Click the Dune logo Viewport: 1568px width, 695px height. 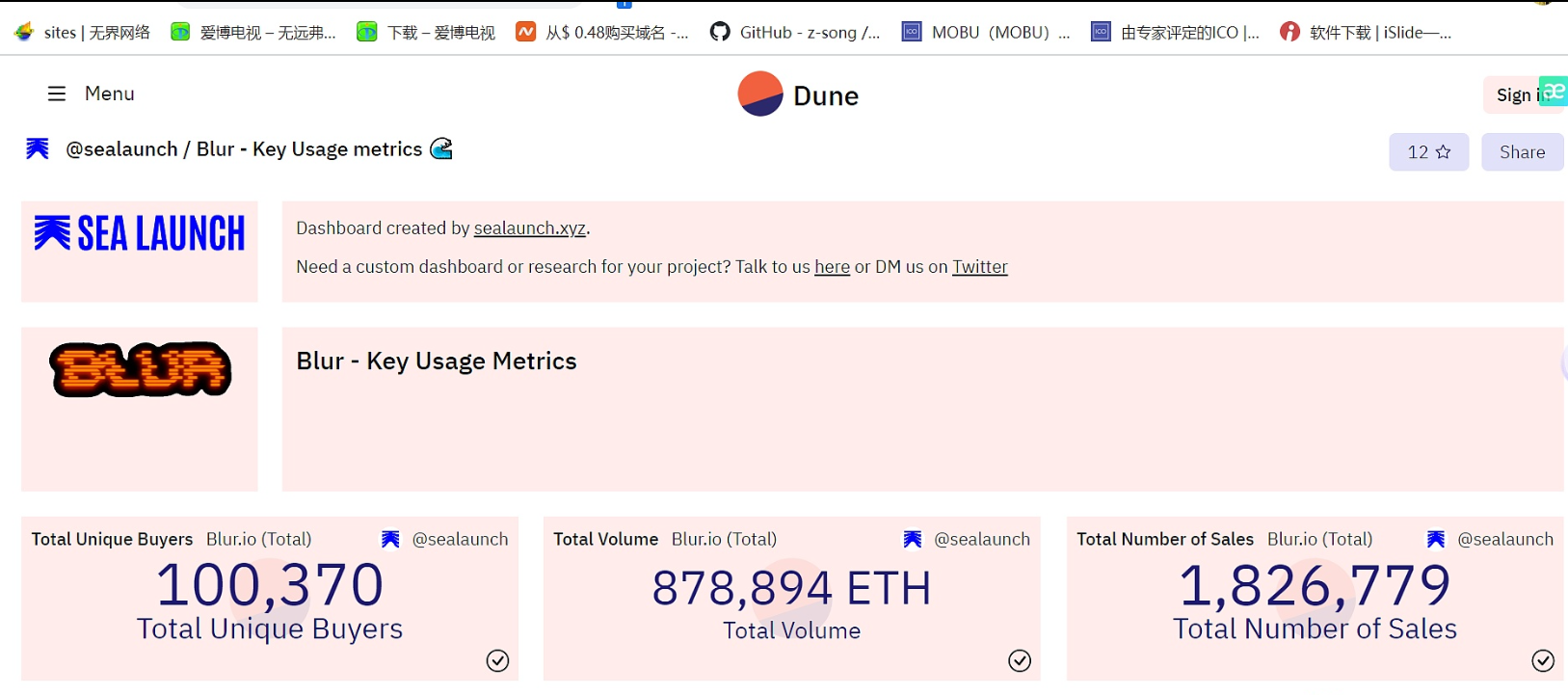click(x=798, y=94)
